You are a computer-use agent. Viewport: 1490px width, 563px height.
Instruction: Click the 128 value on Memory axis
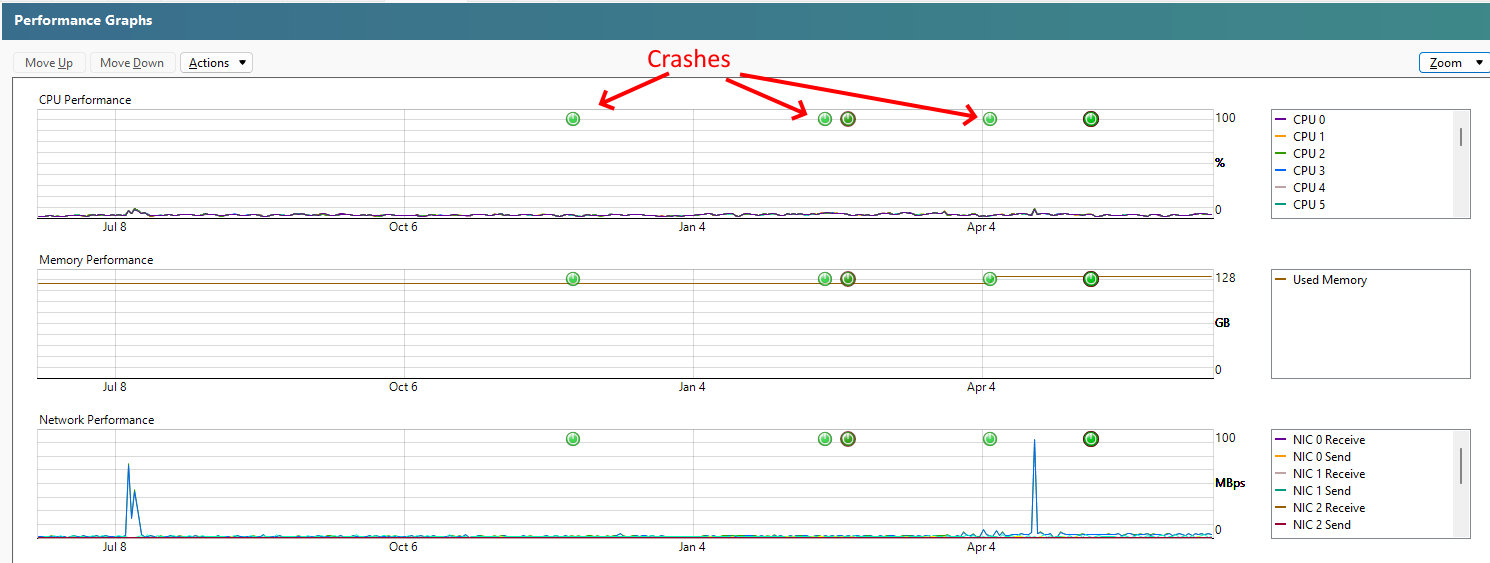pyautogui.click(x=1225, y=278)
